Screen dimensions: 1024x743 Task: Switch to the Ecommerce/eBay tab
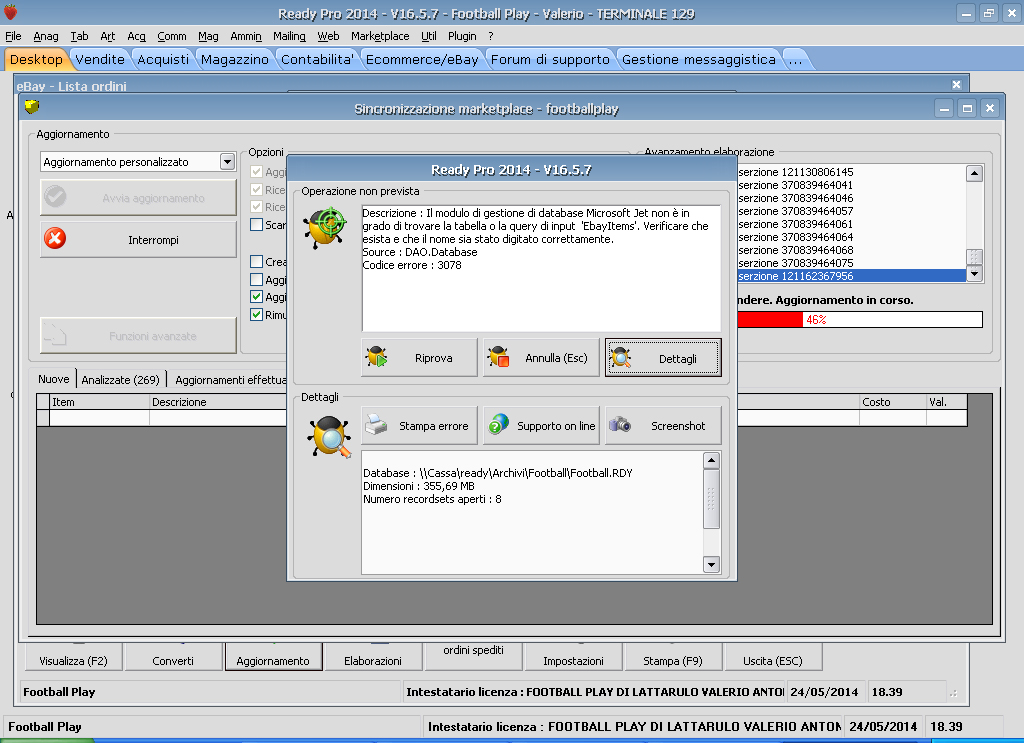point(422,59)
